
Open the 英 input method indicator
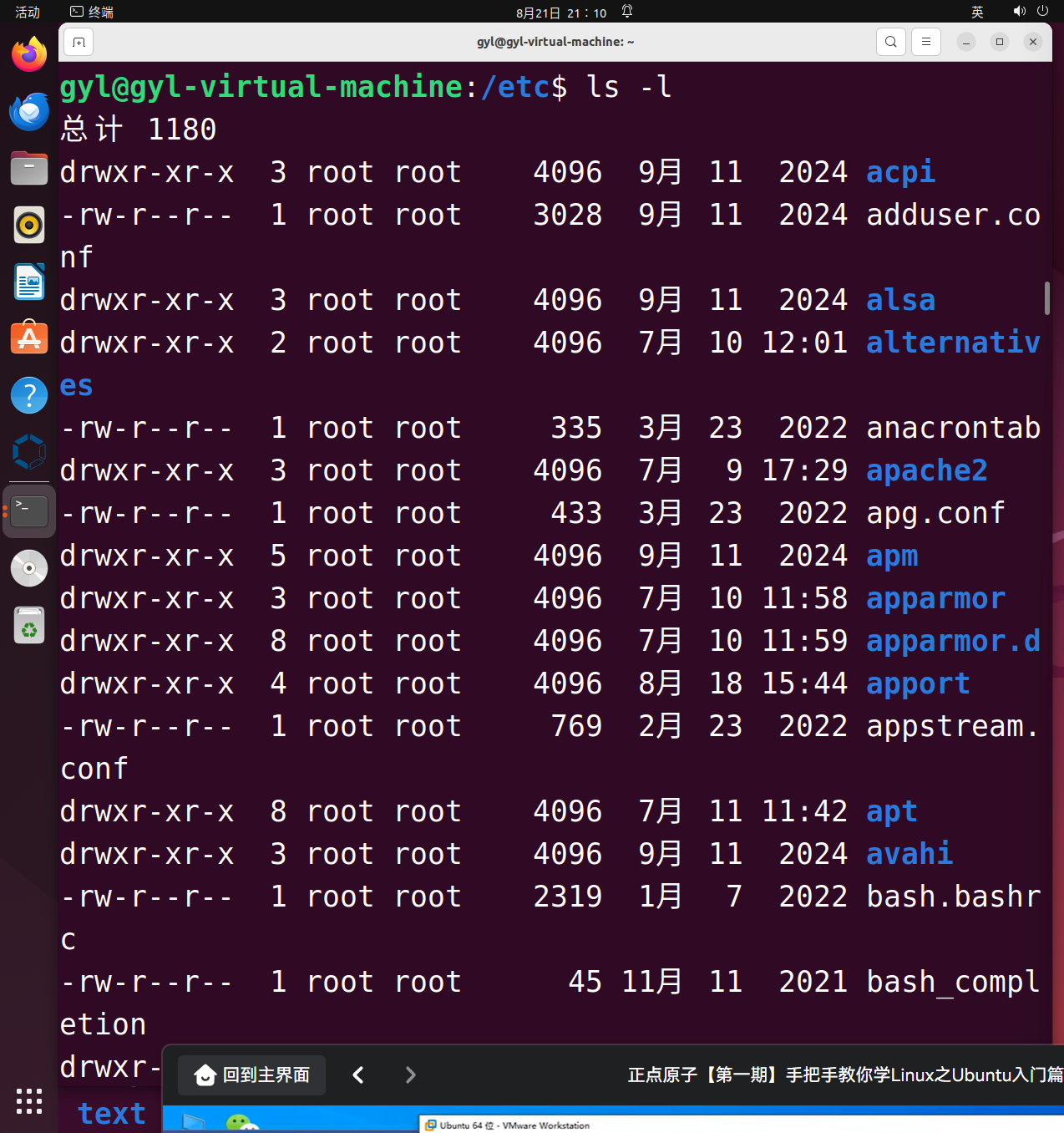(x=977, y=12)
